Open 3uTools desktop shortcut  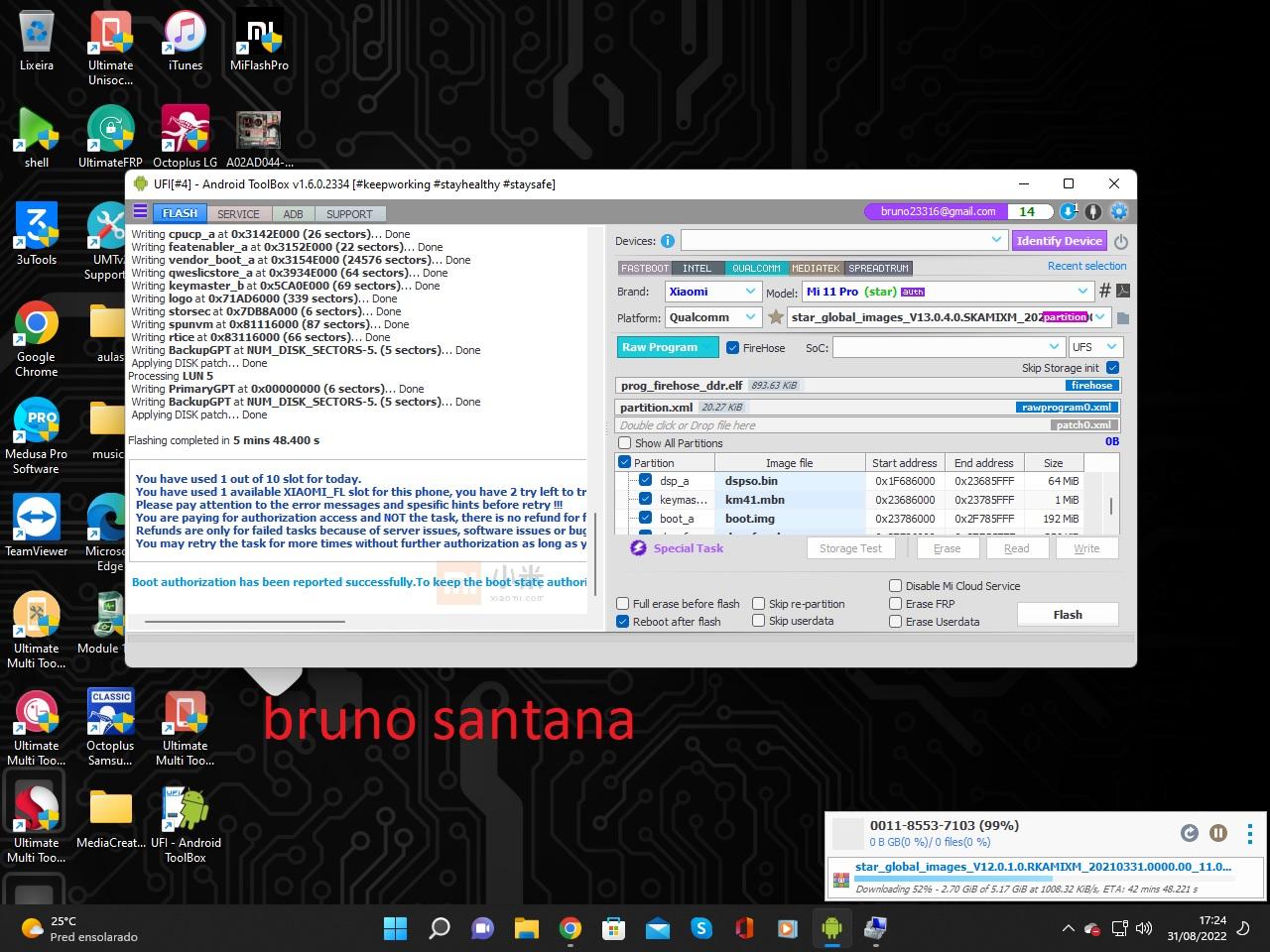click(37, 234)
